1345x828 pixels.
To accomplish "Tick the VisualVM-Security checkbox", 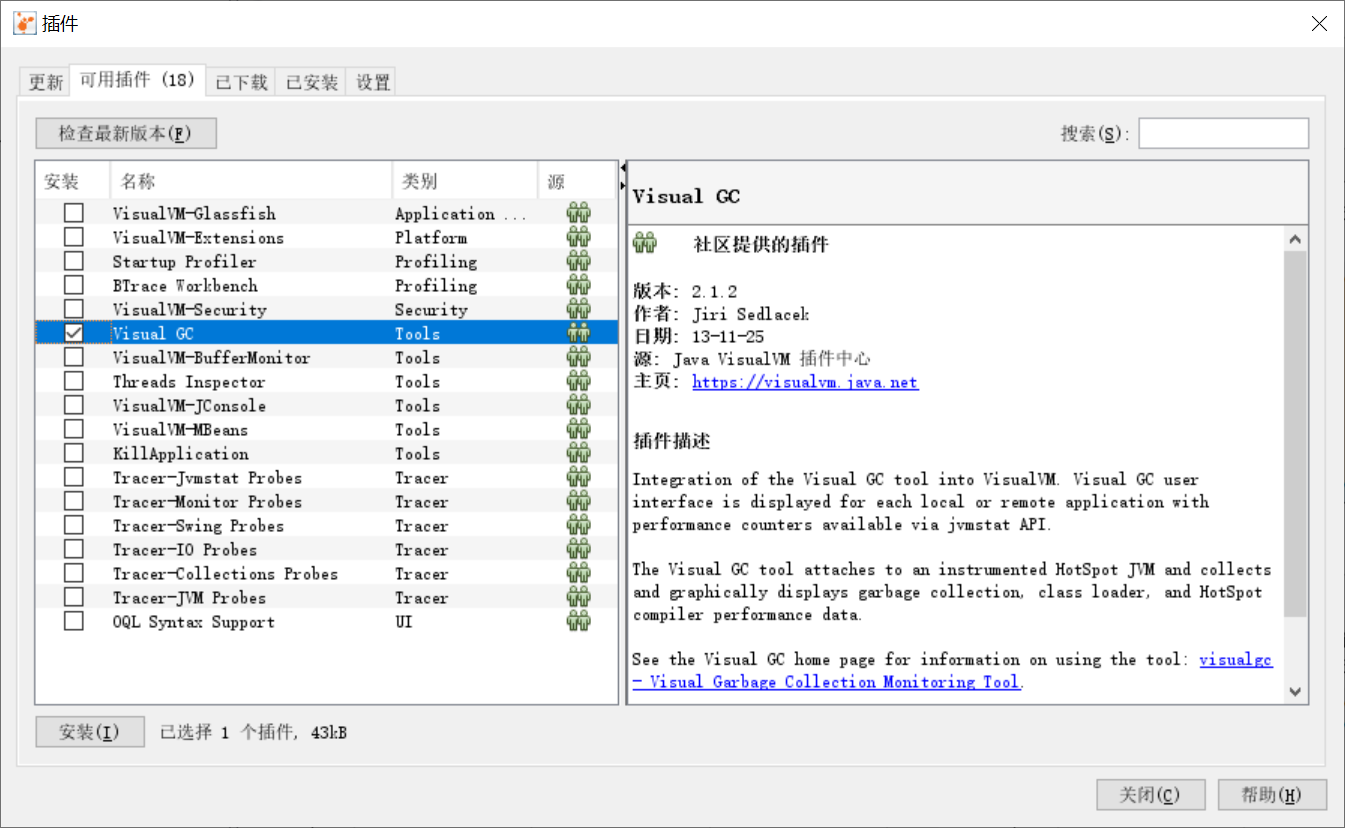I will coord(74,309).
